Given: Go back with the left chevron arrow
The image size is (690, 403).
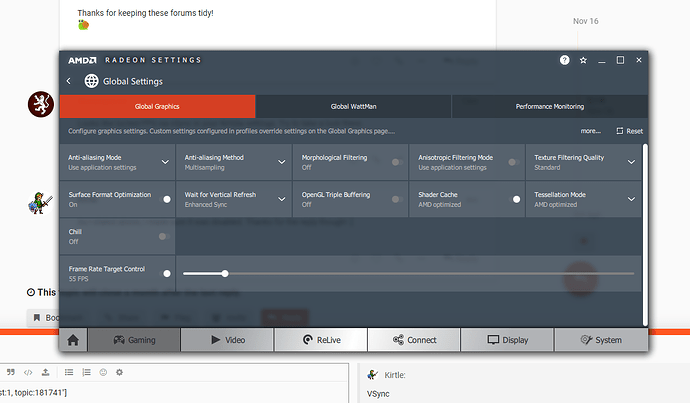Looking at the screenshot, I should click(69, 81).
